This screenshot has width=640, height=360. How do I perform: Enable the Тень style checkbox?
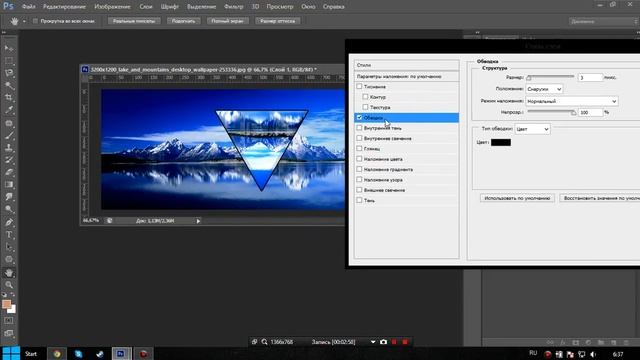click(x=359, y=200)
